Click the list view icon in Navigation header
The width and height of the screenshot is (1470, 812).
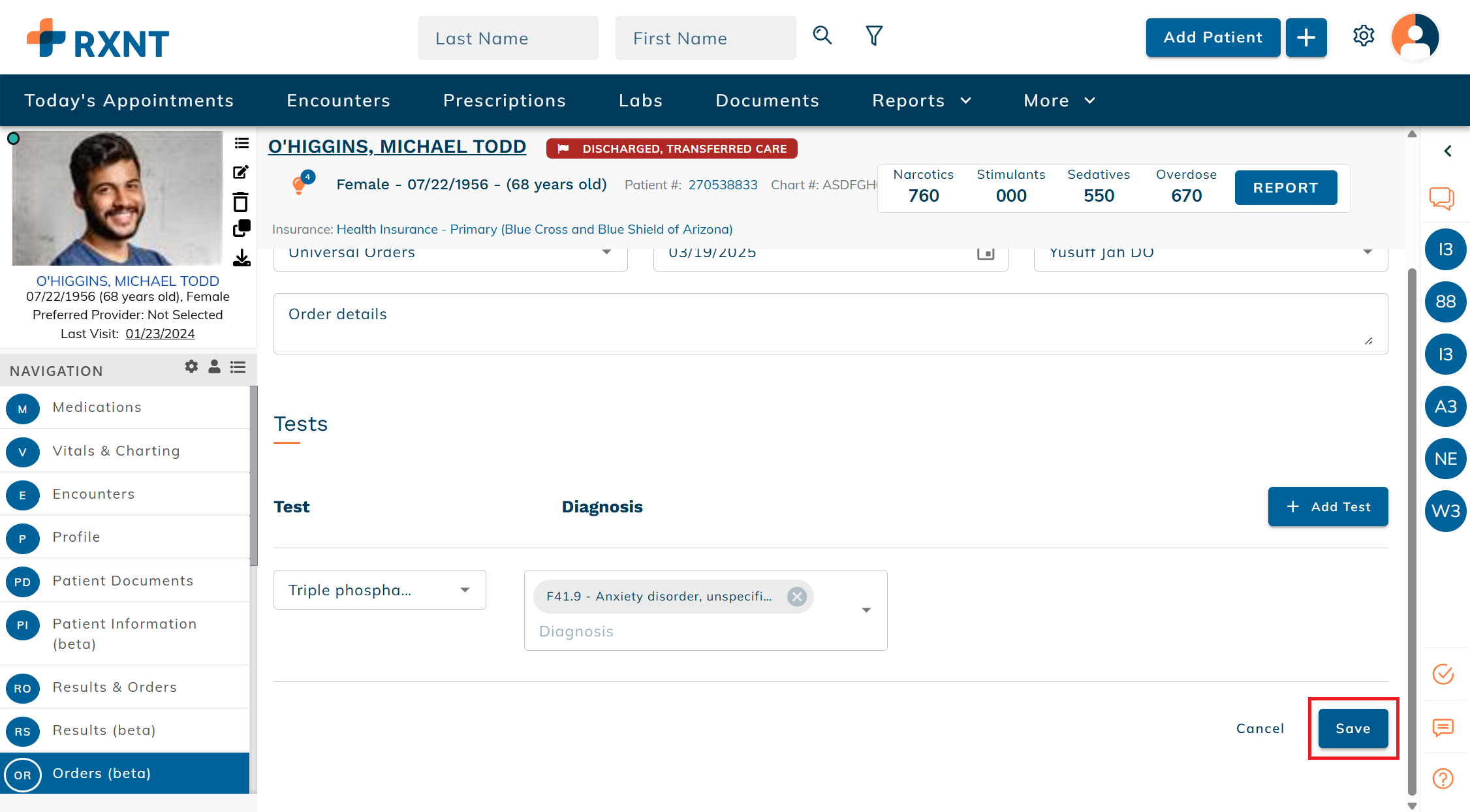click(x=238, y=367)
